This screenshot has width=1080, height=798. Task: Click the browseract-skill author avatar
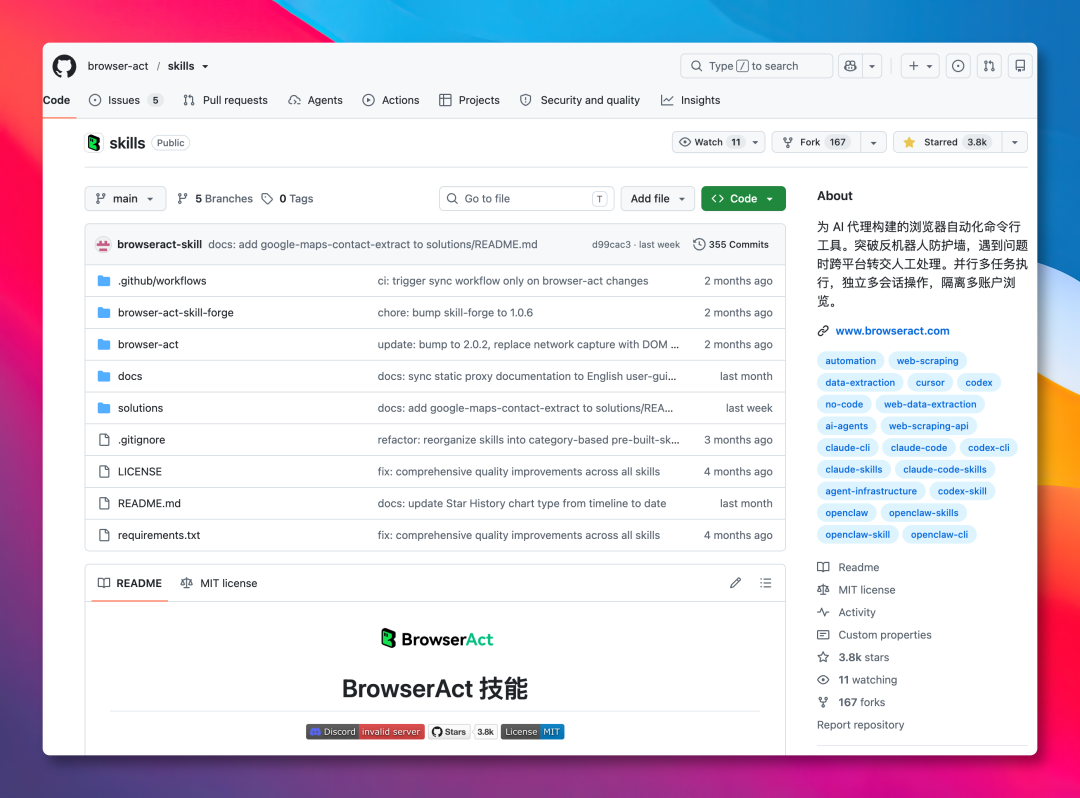(103, 244)
